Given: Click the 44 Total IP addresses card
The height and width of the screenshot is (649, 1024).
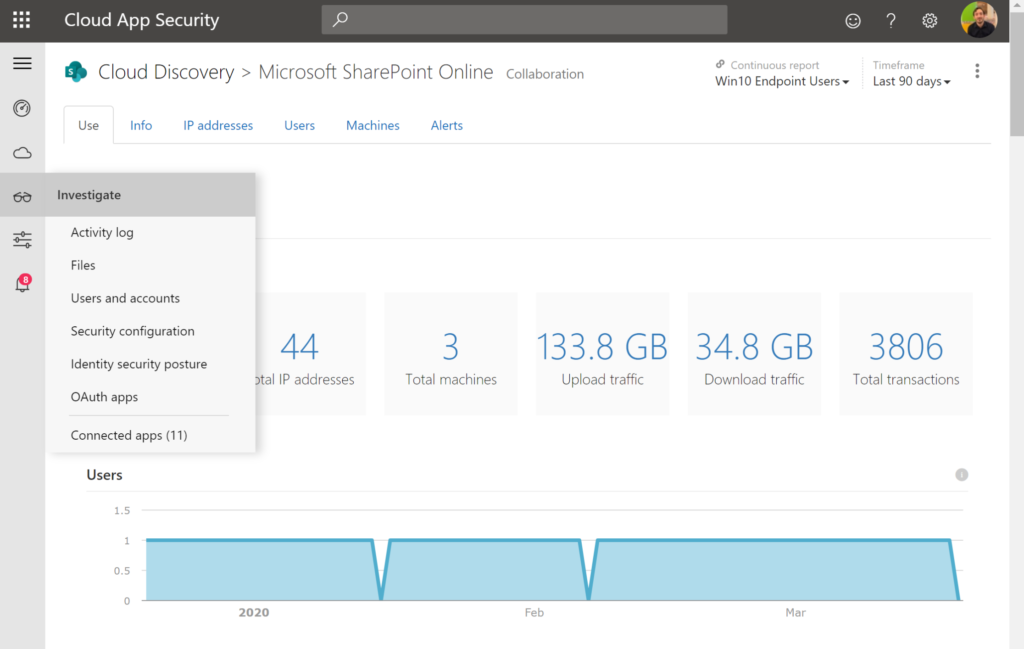Looking at the screenshot, I should click(310, 354).
